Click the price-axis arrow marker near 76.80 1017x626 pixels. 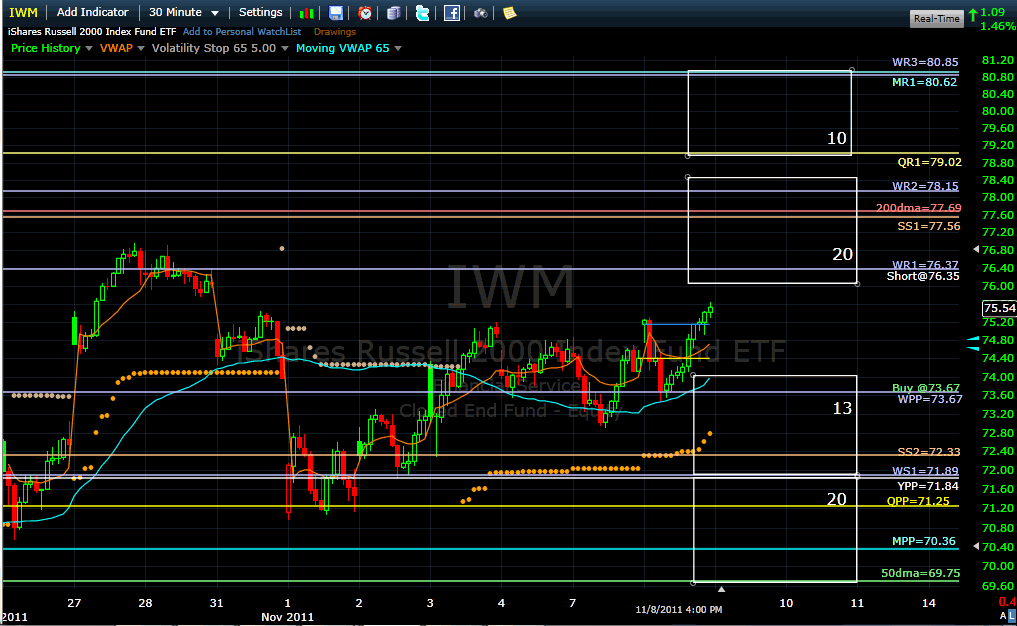pos(976,249)
